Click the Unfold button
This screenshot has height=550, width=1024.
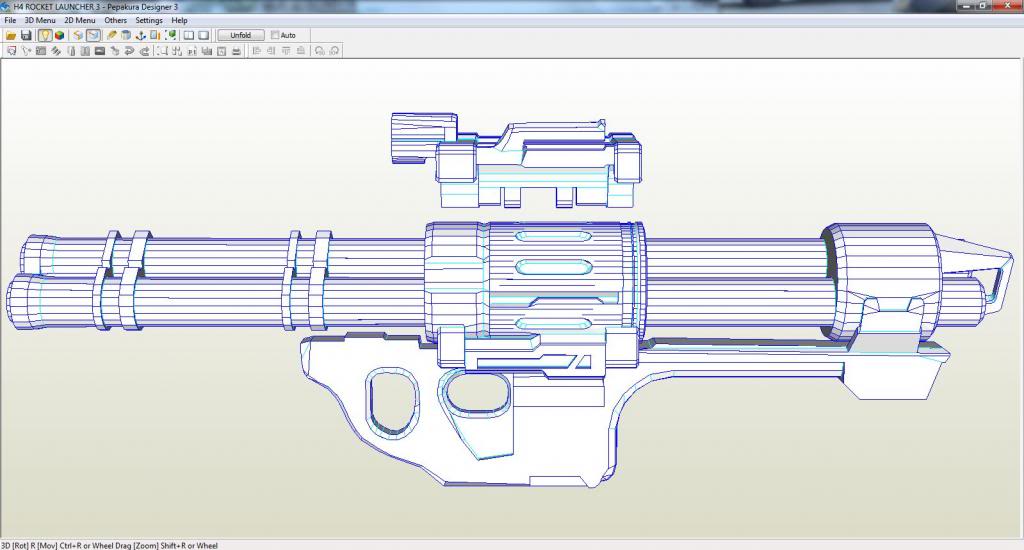240,35
